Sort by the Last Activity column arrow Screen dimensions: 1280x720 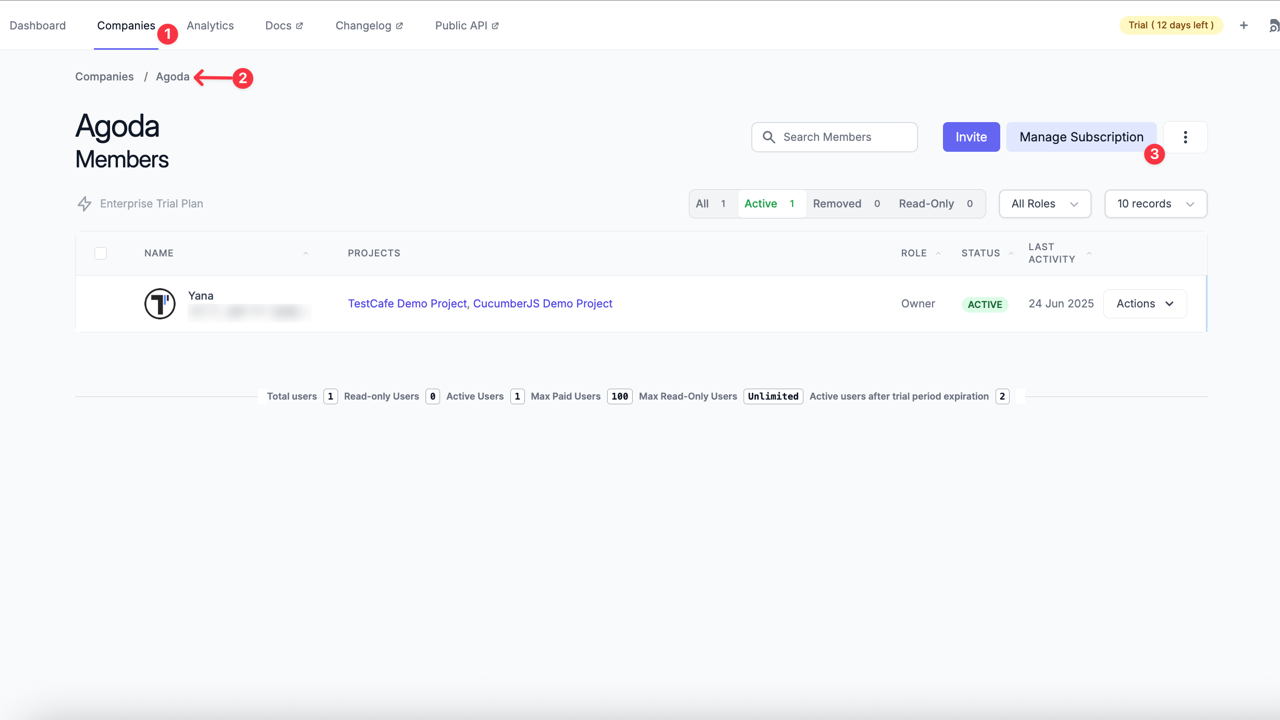1091,253
